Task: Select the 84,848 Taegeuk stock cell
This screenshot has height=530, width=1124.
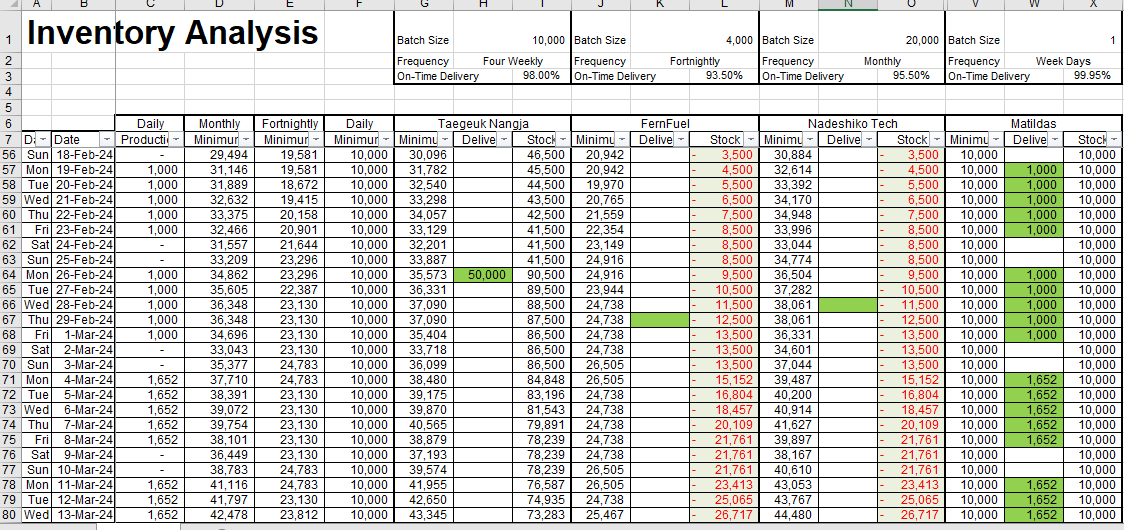Action: pyautogui.click(x=541, y=379)
